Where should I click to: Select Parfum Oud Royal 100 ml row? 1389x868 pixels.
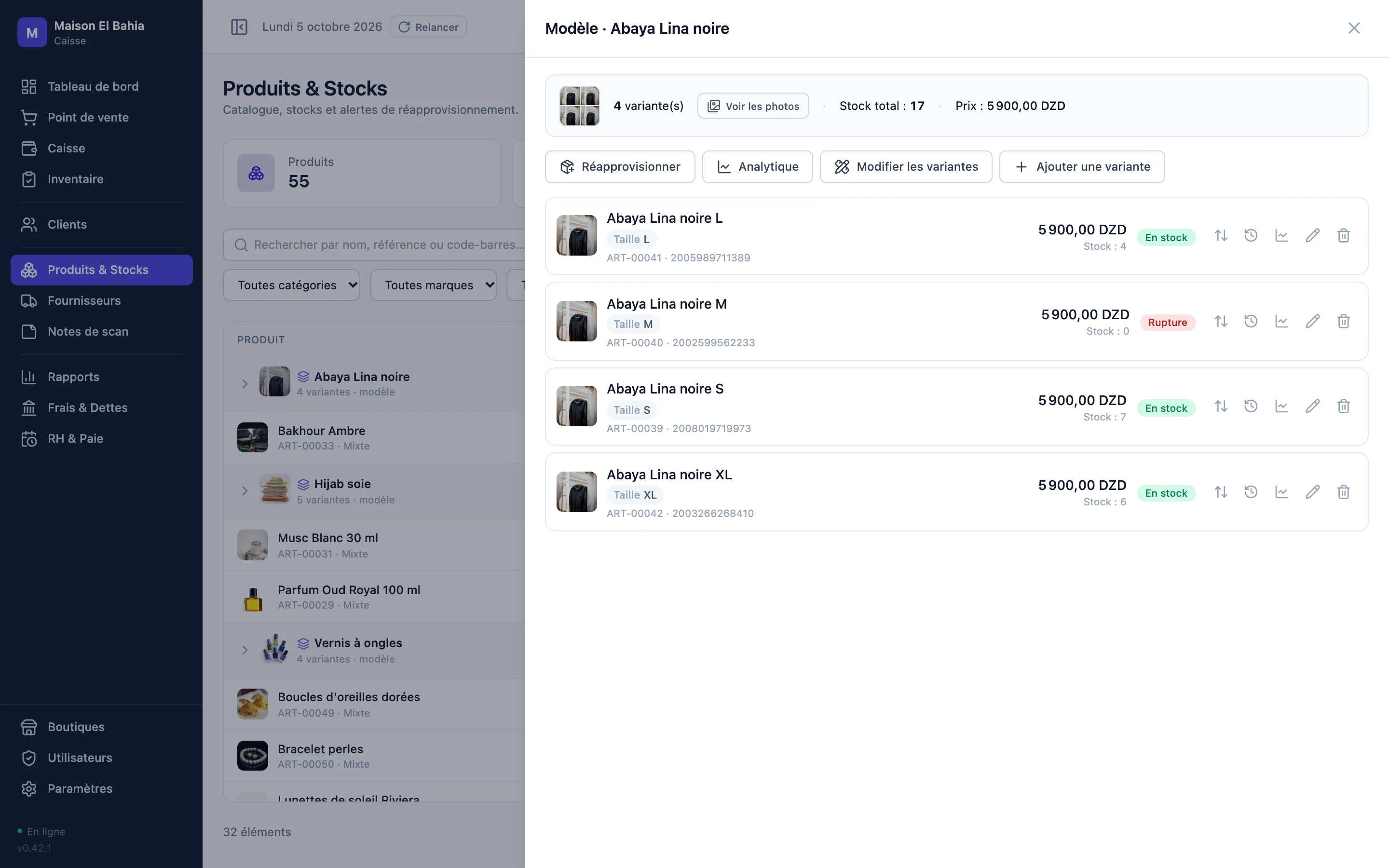(374, 597)
